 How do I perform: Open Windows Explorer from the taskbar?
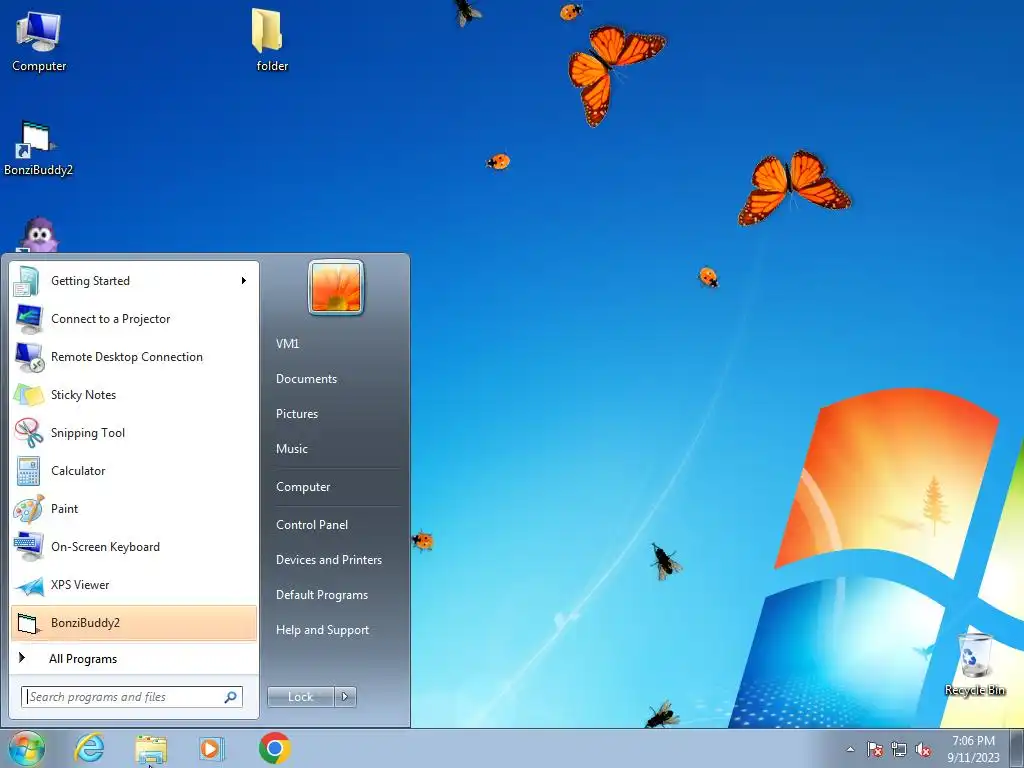151,750
